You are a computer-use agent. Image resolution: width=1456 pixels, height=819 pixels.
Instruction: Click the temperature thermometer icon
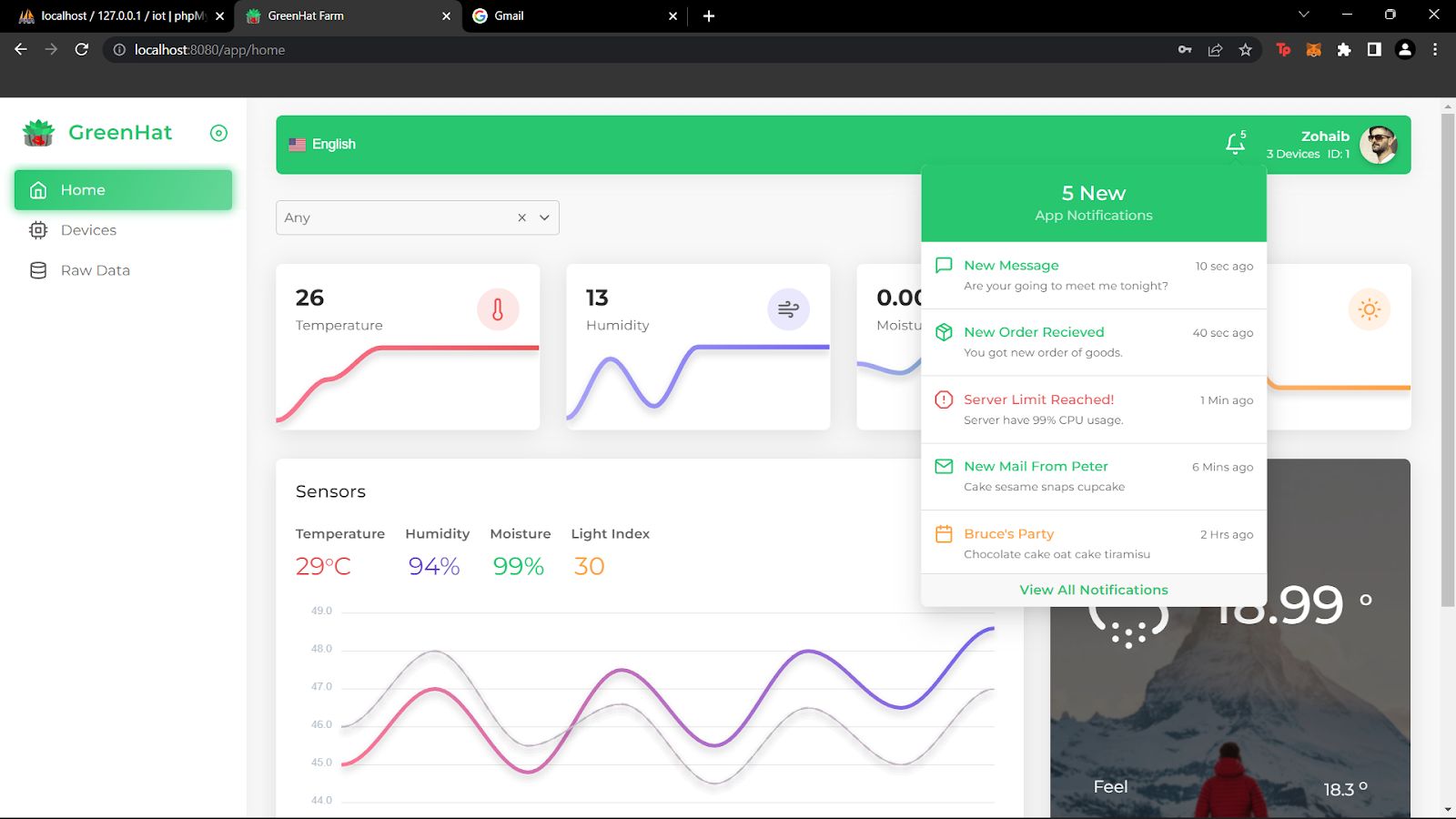(x=498, y=309)
